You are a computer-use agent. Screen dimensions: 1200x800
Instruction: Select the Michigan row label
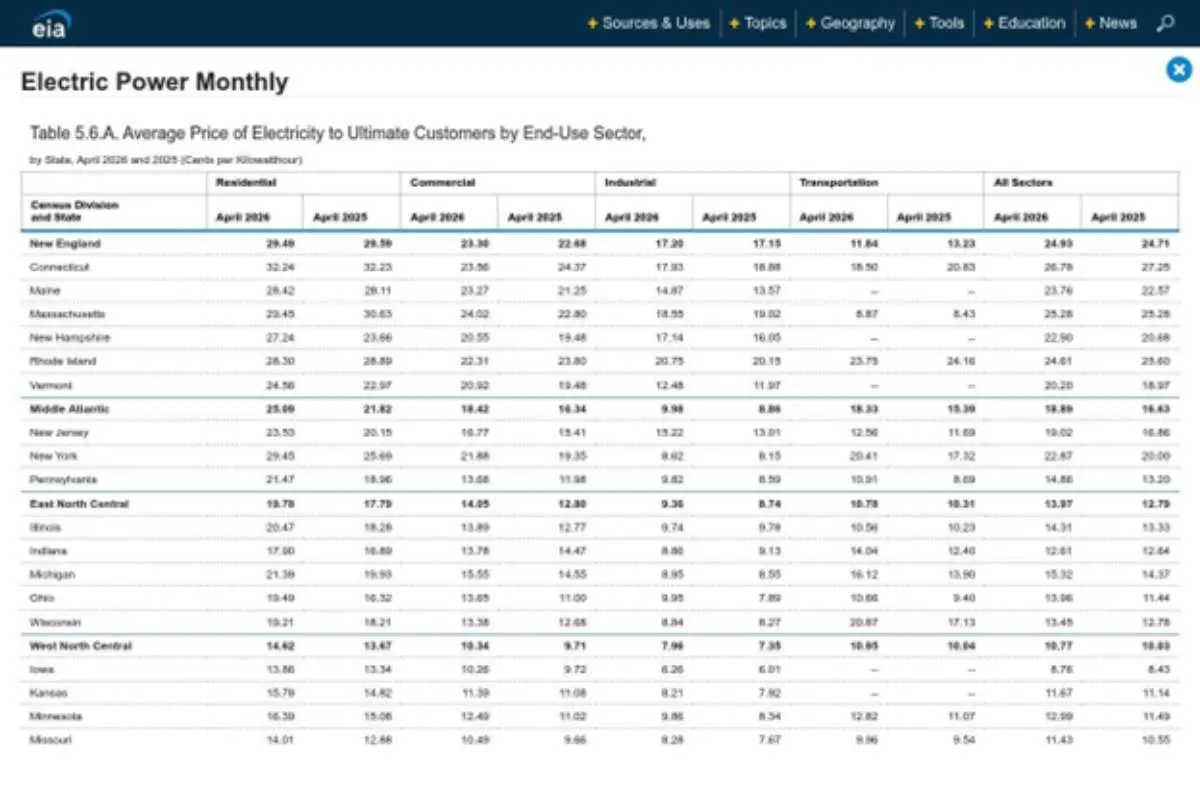[x=52, y=575]
